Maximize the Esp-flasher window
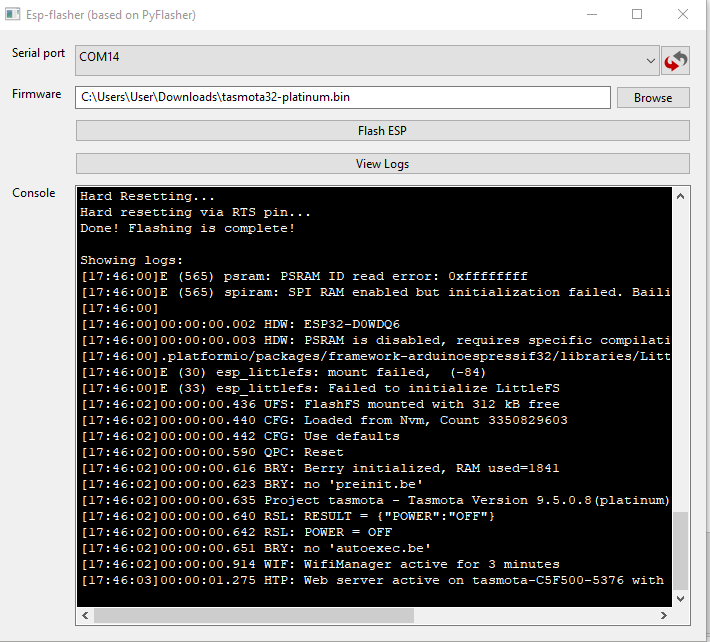 tap(637, 15)
